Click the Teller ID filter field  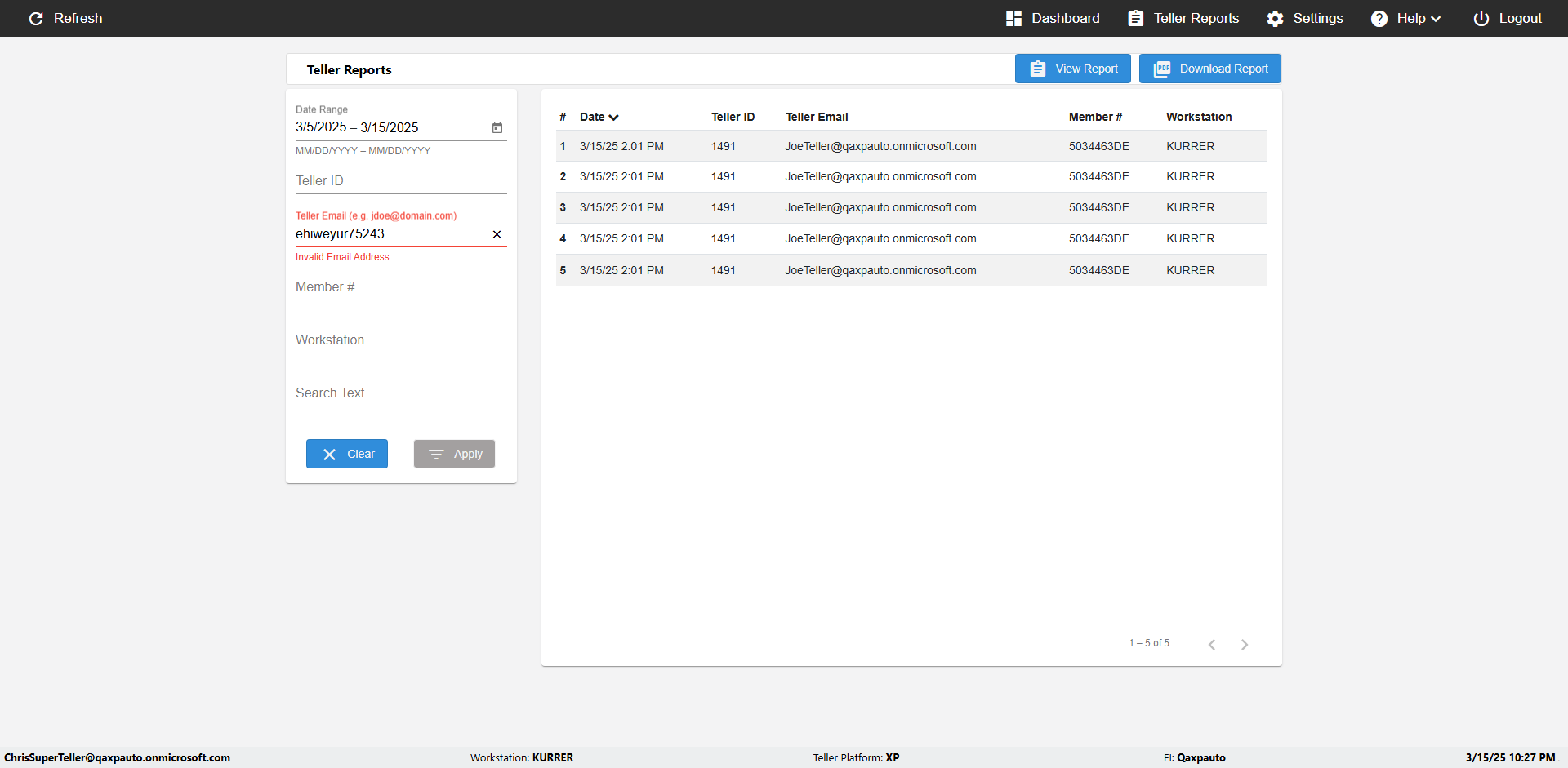401,180
